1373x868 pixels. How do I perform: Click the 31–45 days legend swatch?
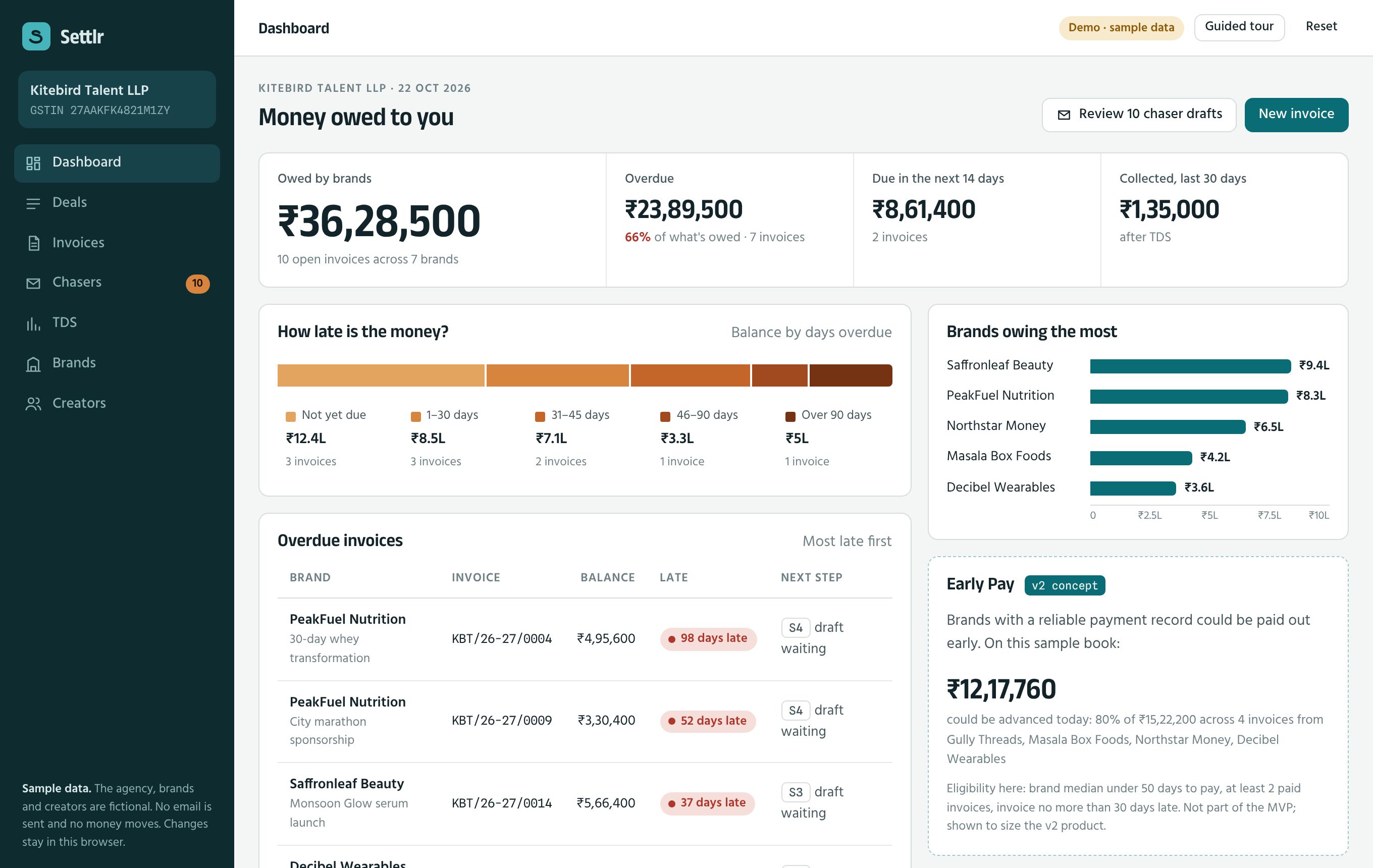tap(540, 417)
